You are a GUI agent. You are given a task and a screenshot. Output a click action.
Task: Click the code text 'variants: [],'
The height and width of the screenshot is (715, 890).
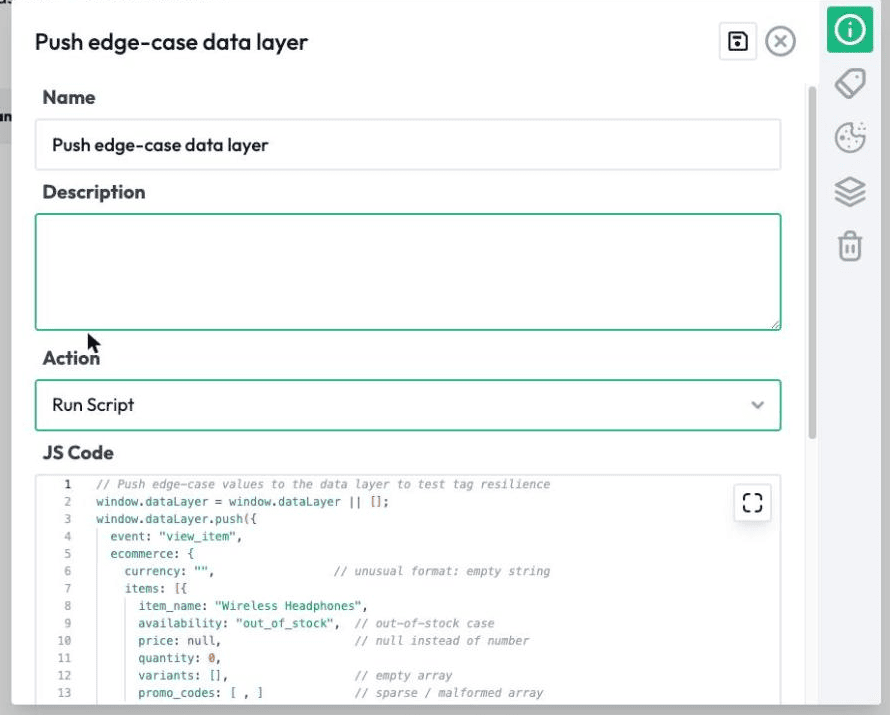pyautogui.click(x=183, y=676)
